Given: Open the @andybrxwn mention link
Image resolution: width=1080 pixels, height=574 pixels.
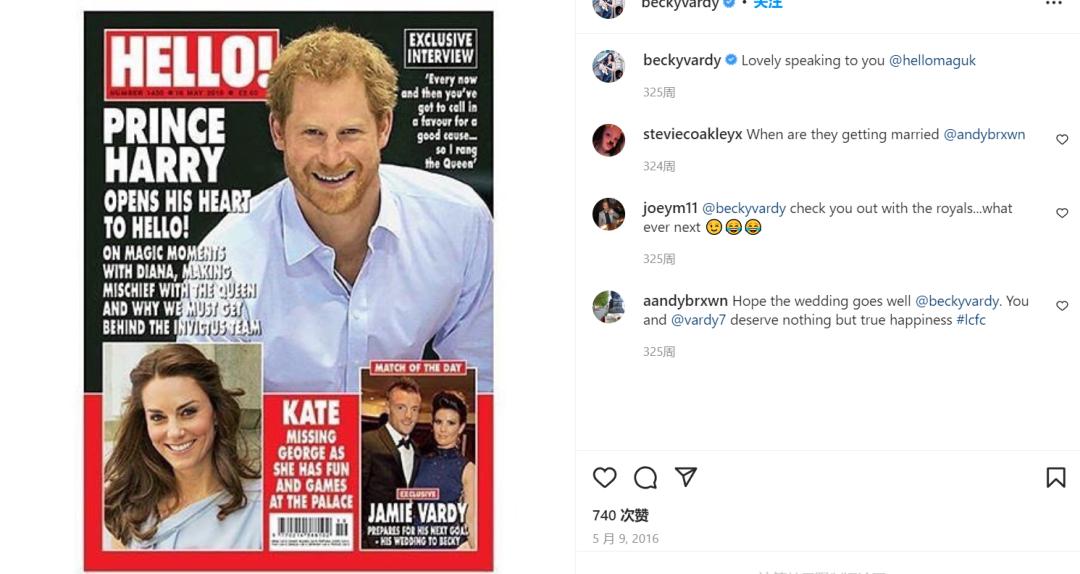Looking at the screenshot, I should point(984,134).
